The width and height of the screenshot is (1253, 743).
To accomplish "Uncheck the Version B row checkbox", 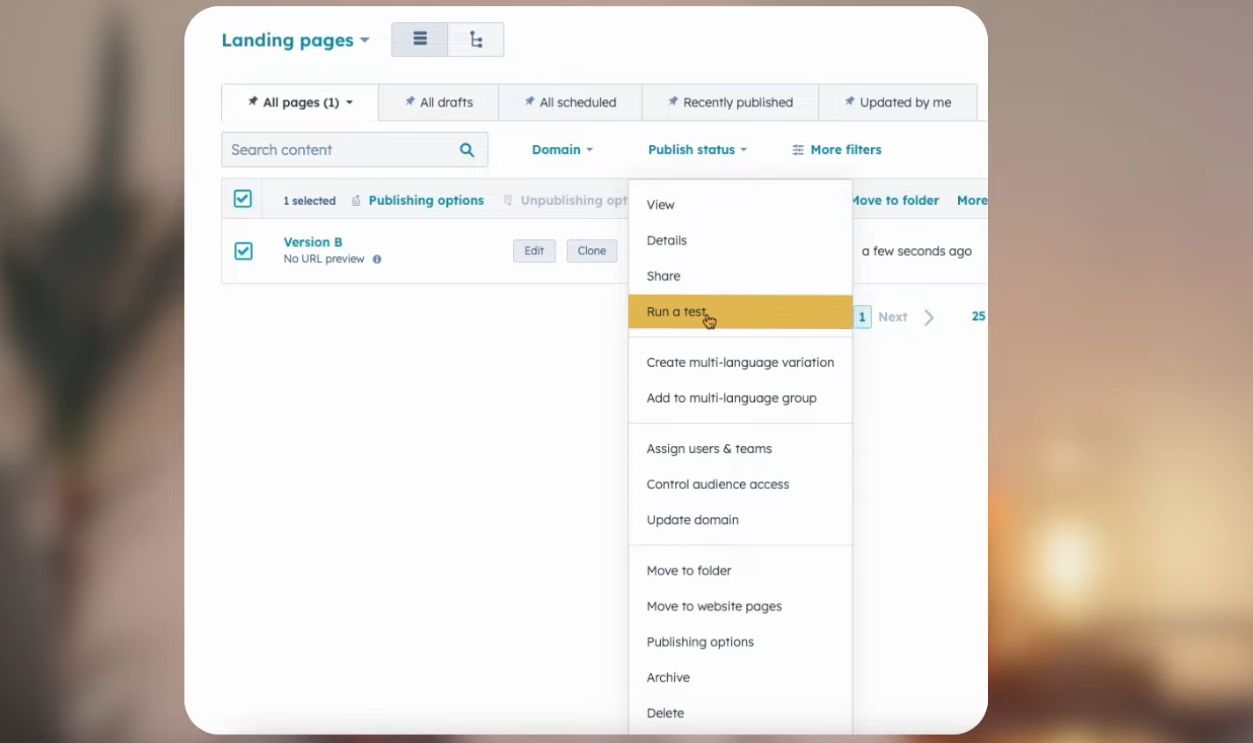I will point(243,251).
